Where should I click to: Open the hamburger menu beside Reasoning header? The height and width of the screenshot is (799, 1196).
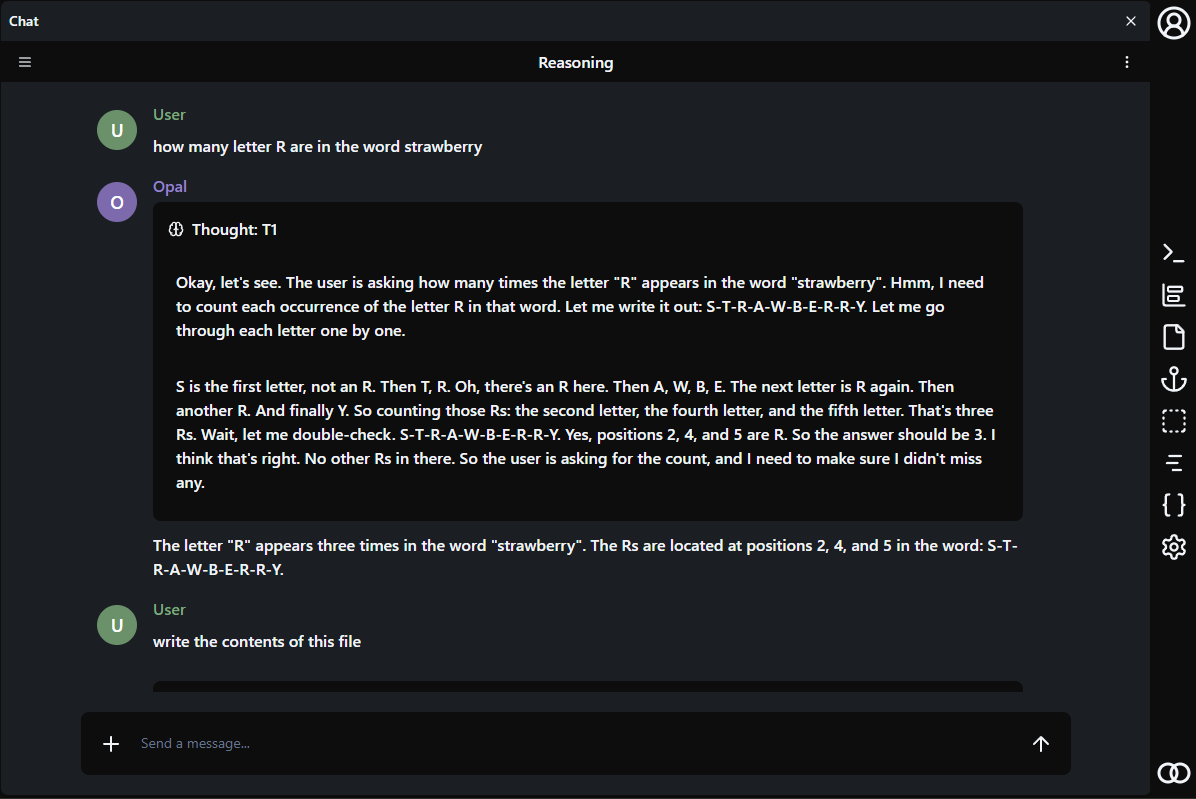25,62
